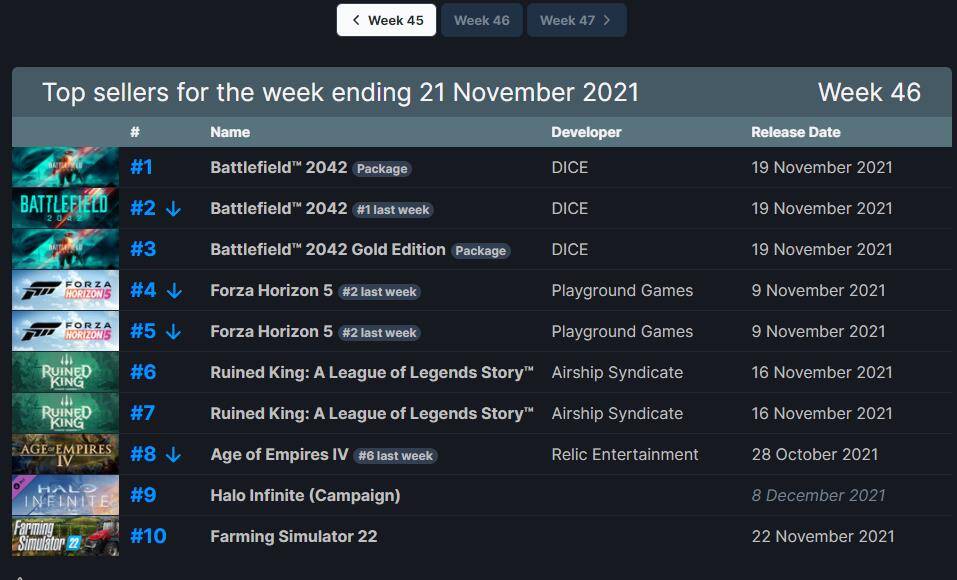Viewport: 957px width, 580px height.
Task: Open Battlefield 2042 Gold Edition title link
Action: tap(327, 249)
